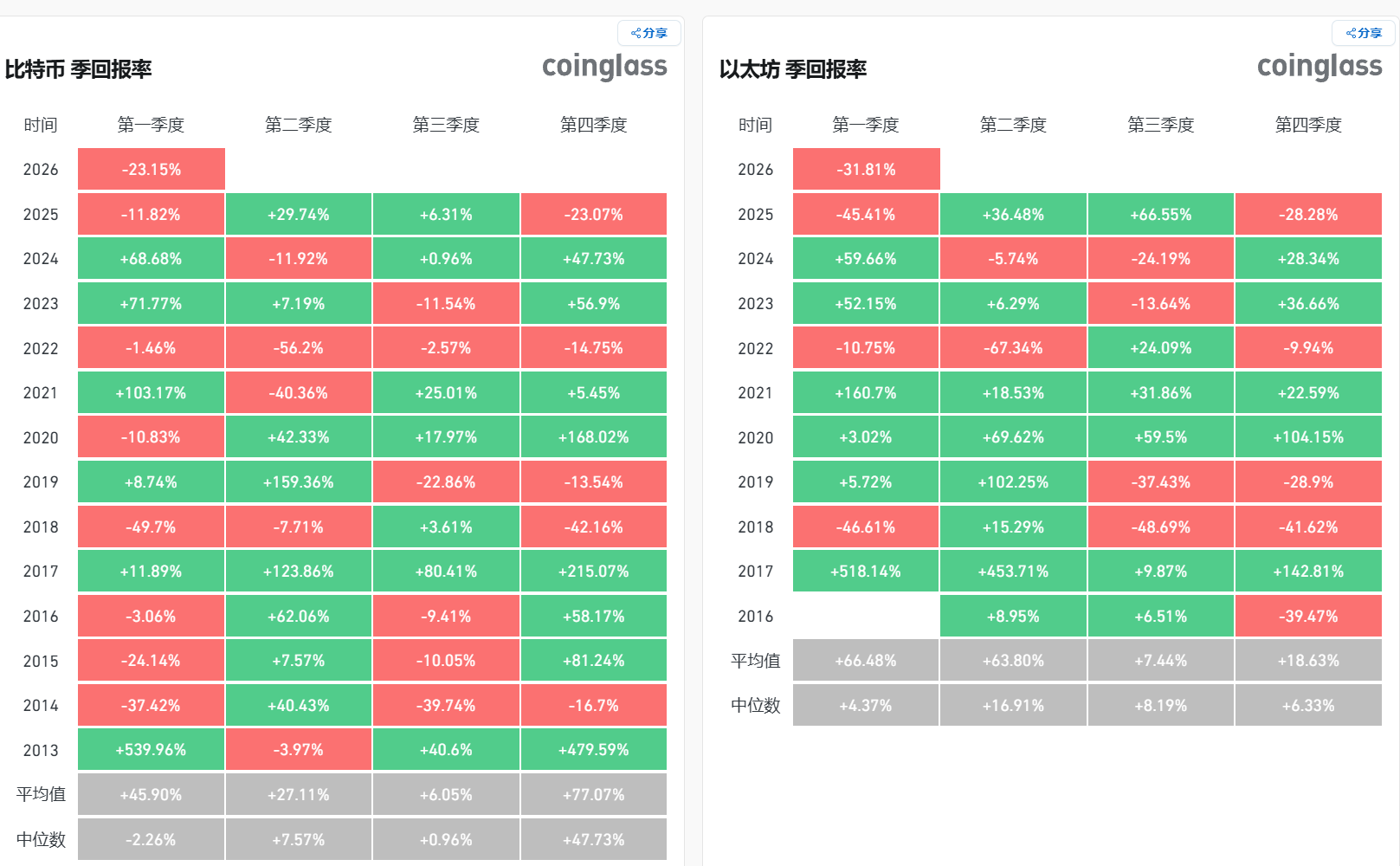Click the 以太坊 季回报率 title
Viewport: 1400px width, 866px height.
pos(793,69)
